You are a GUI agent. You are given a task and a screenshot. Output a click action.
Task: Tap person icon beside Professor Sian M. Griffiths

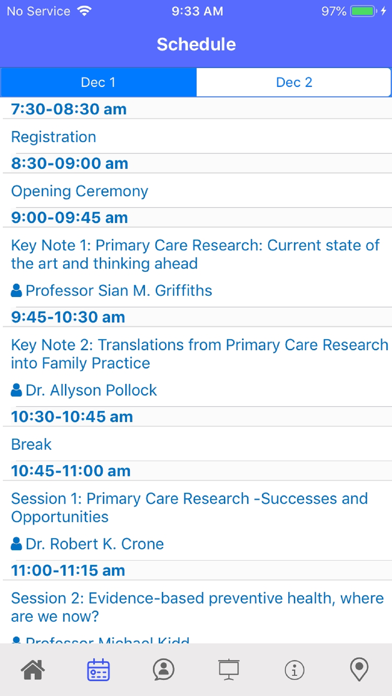(16, 291)
